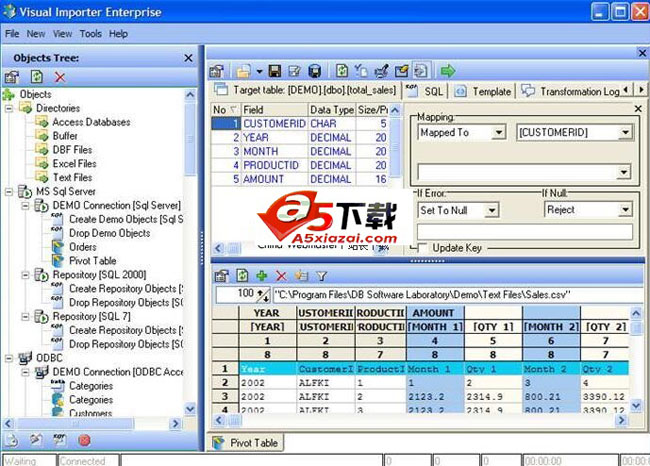Click the YEAR field row in target table

pyautogui.click(x=301, y=138)
